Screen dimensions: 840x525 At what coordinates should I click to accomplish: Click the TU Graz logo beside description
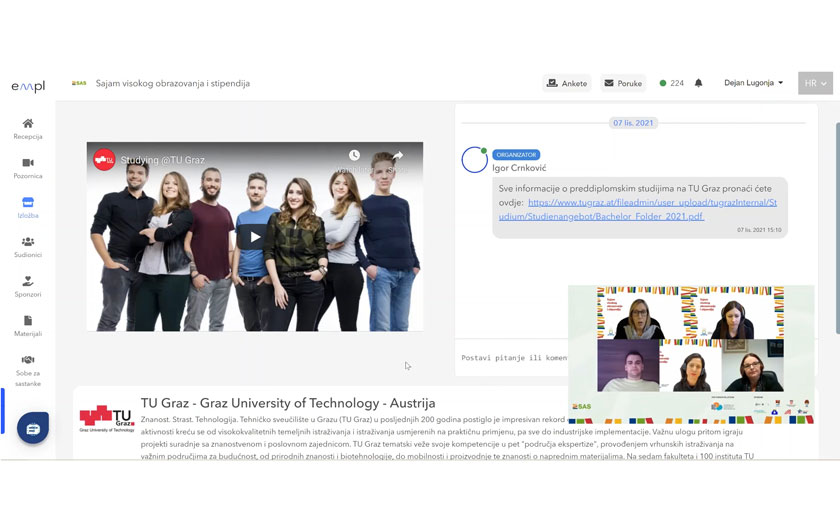pos(107,418)
